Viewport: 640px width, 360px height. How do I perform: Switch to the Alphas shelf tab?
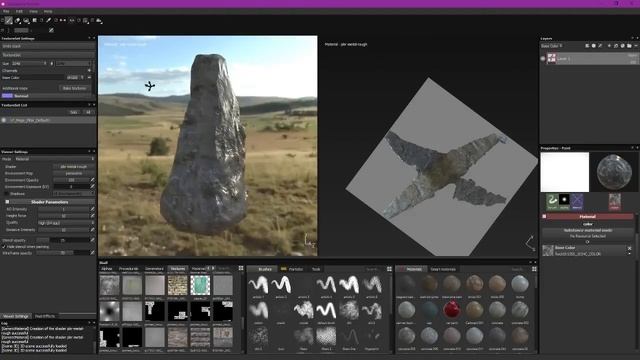[x=107, y=269]
